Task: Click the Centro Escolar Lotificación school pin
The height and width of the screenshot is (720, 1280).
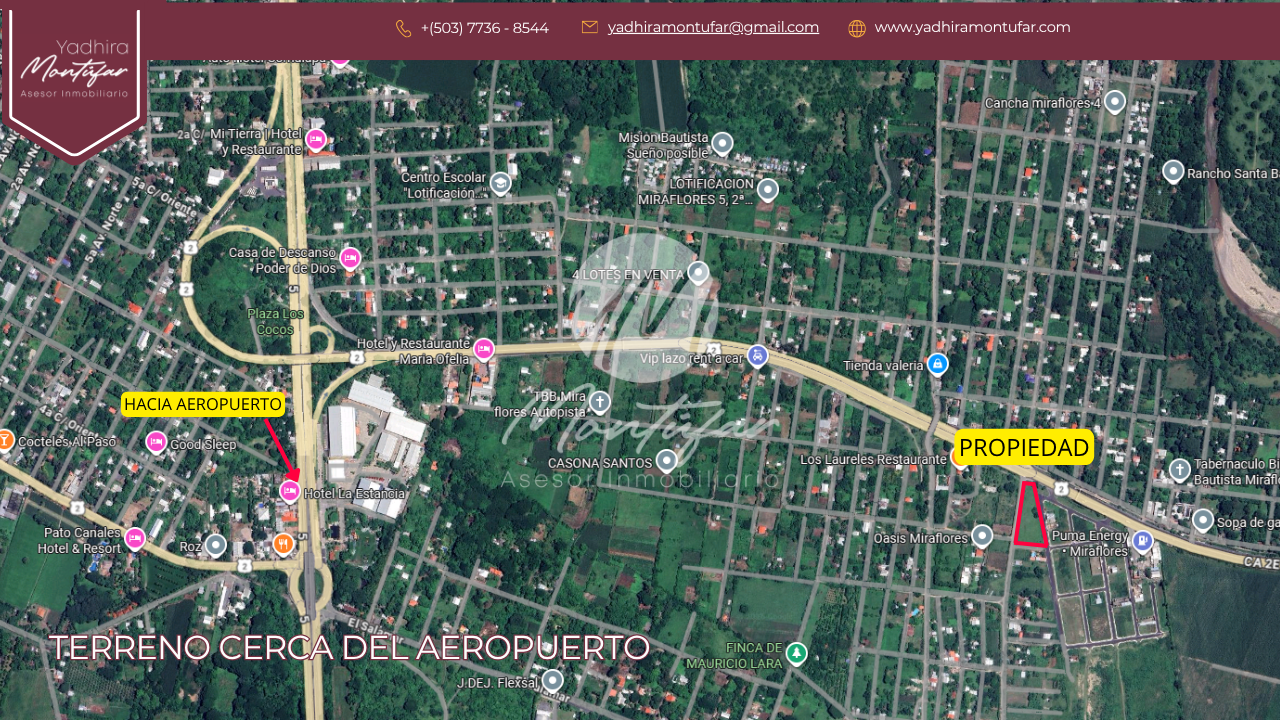Action: 501,183
